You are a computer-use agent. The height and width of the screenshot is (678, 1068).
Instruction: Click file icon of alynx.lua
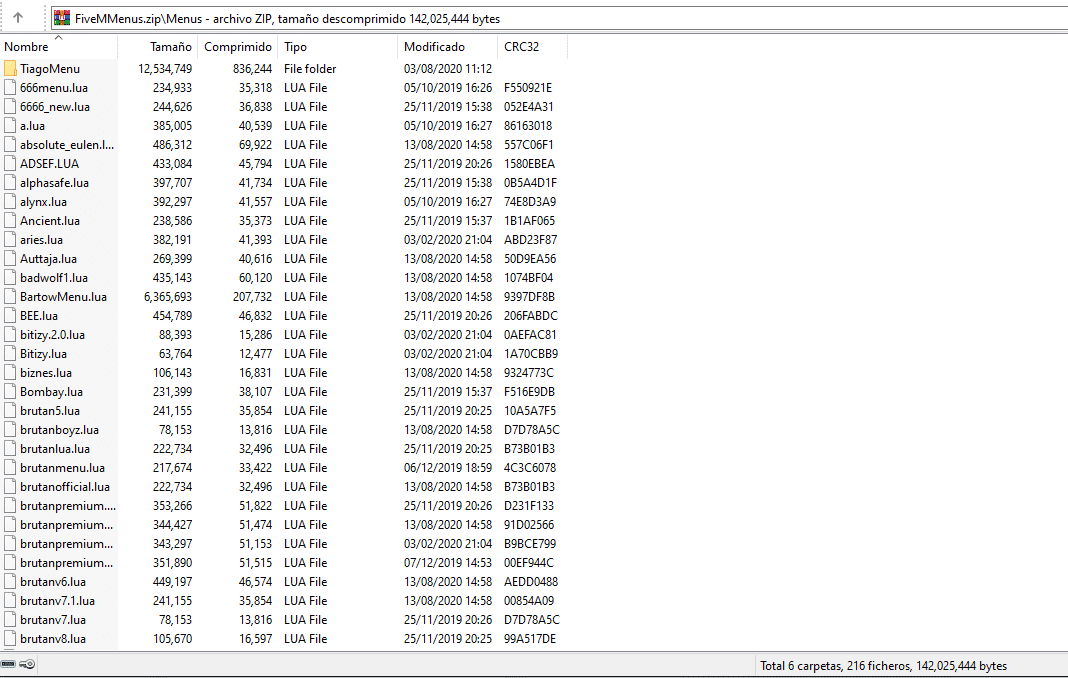pyautogui.click(x=10, y=202)
